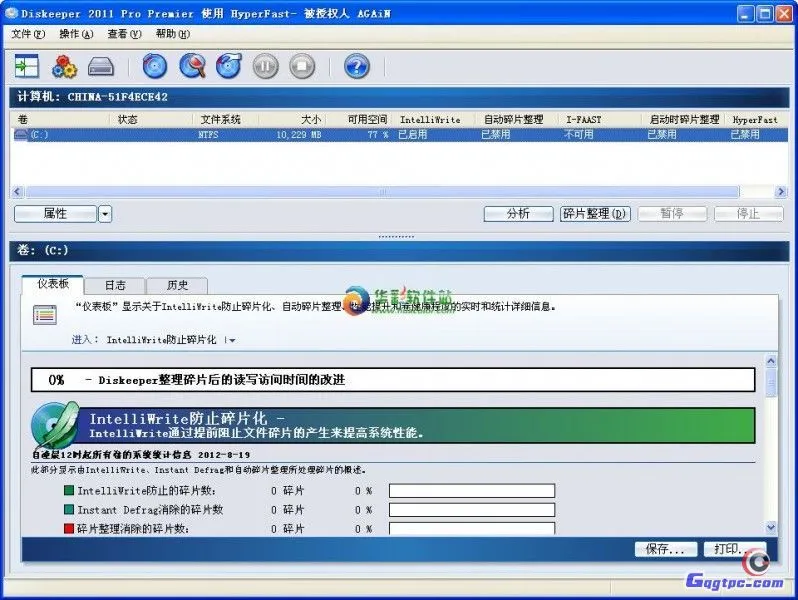Click the horizontal scrollbar thumb in volume list
The height and width of the screenshot is (600, 798).
tap(382, 192)
